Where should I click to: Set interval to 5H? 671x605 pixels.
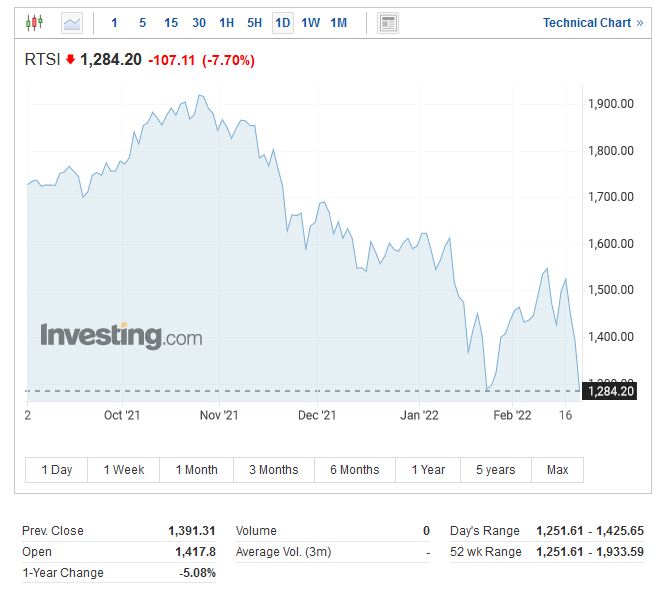(255, 22)
